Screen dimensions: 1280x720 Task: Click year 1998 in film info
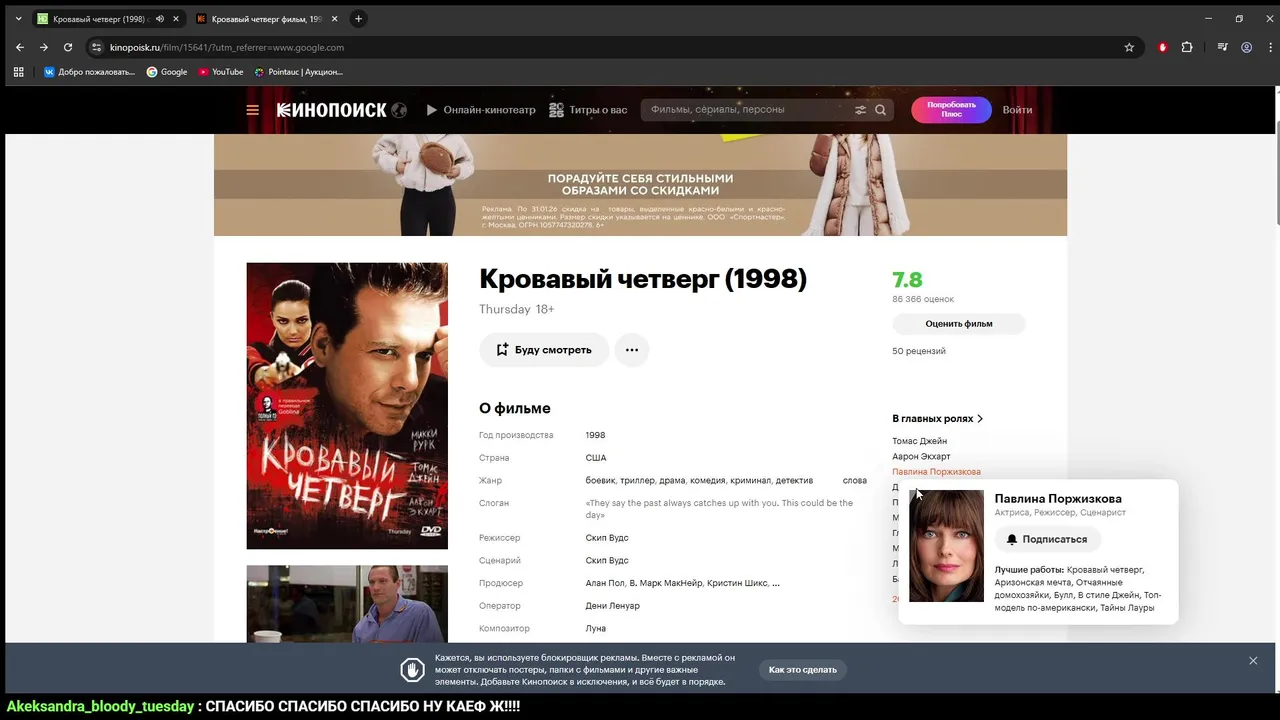(x=595, y=435)
